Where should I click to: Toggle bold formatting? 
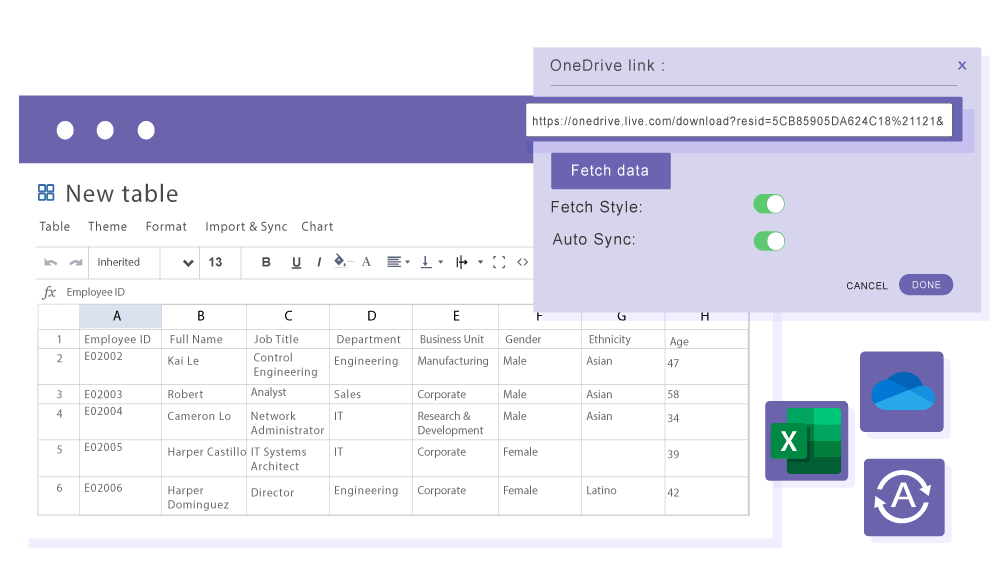coord(266,262)
